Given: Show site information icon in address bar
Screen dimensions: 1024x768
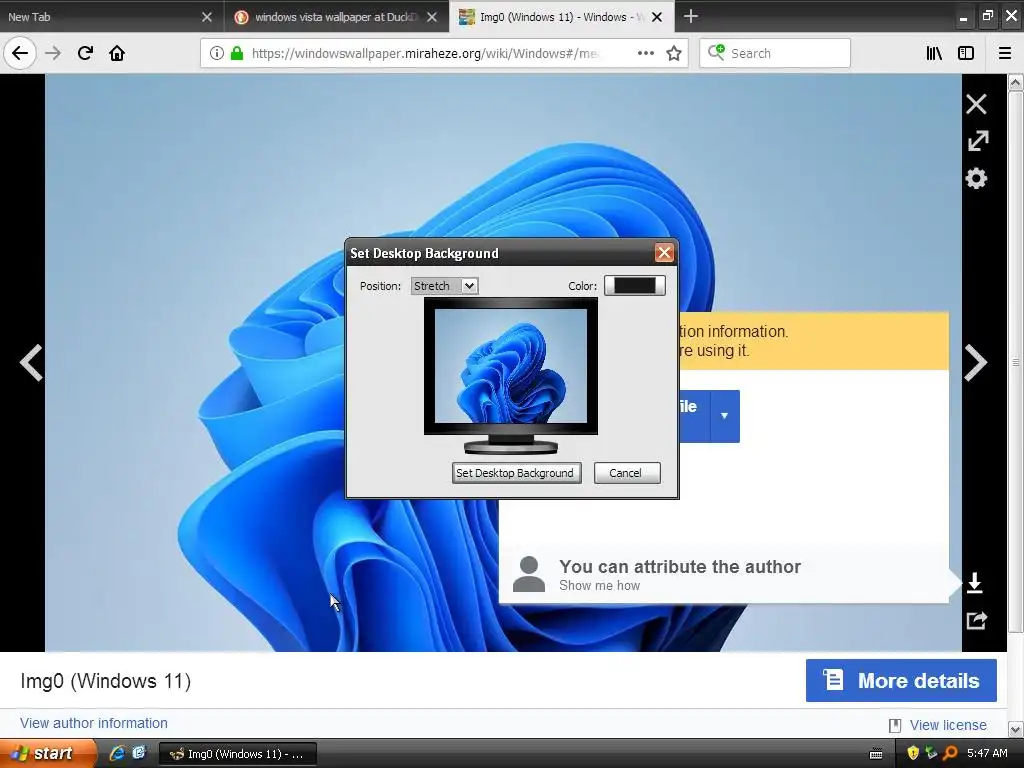Looking at the screenshot, I should pyautogui.click(x=217, y=54).
